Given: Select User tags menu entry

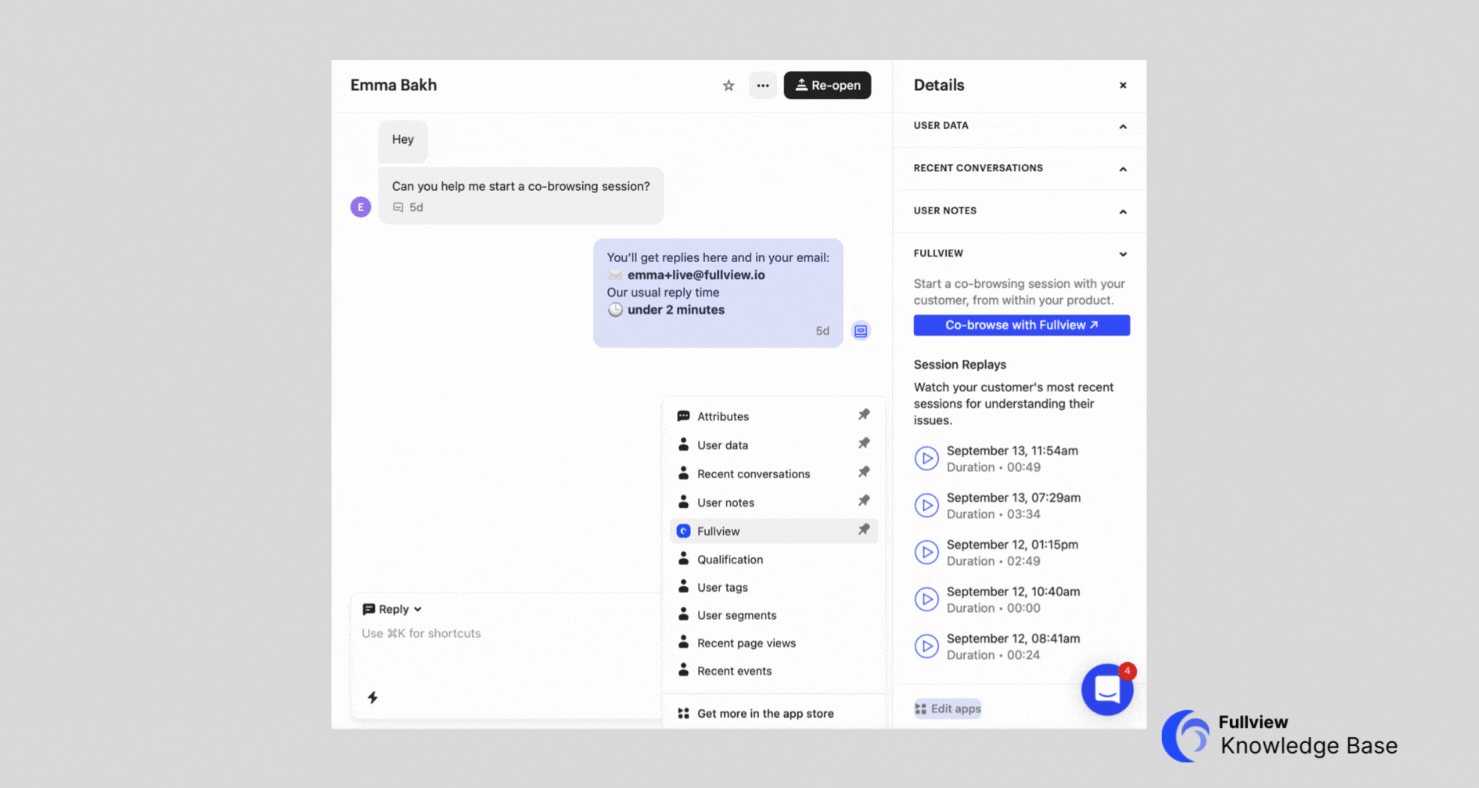Looking at the screenshot, I should 774,587.
